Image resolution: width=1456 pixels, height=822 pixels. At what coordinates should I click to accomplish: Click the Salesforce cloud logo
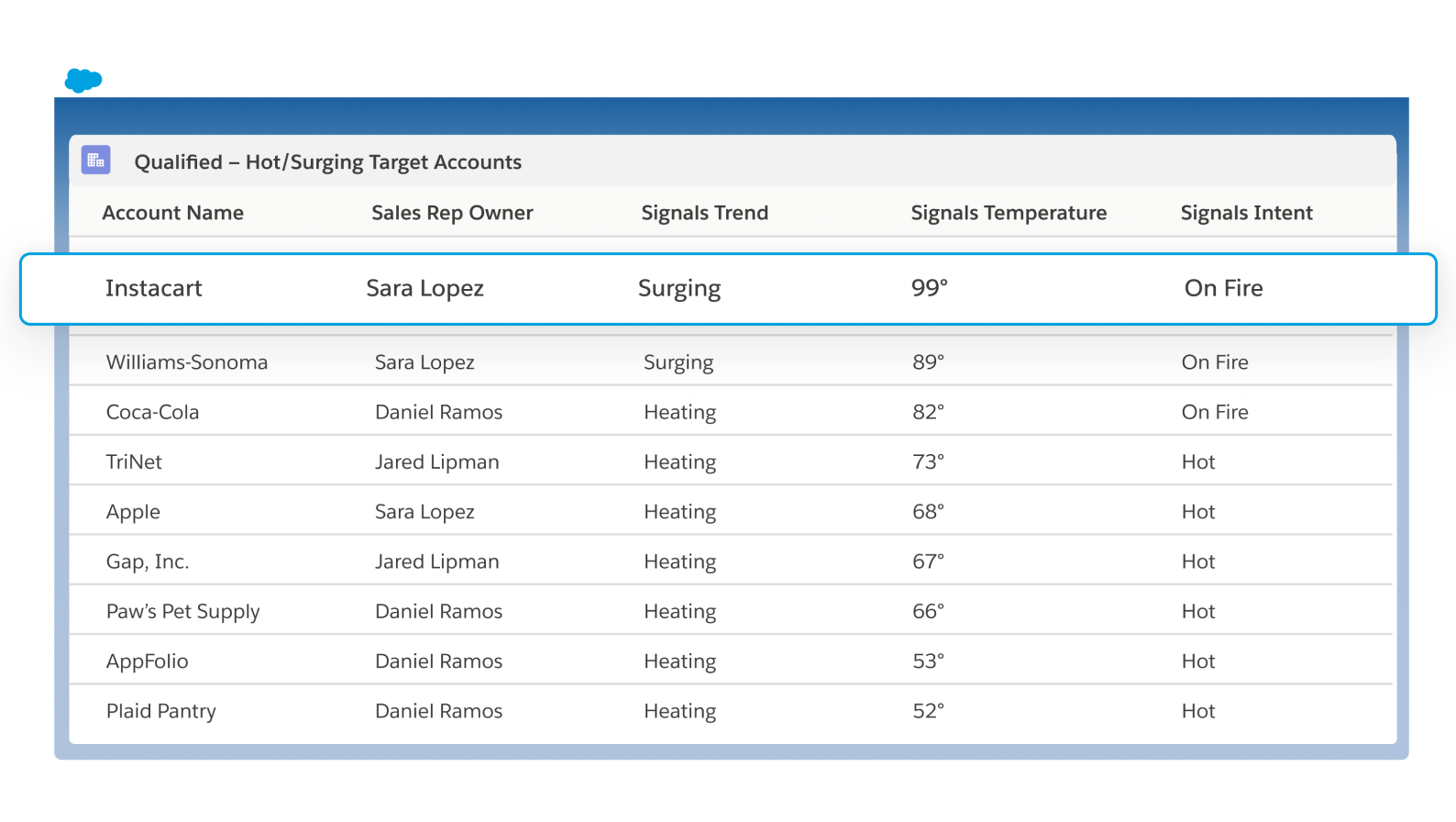click(83, 81)
